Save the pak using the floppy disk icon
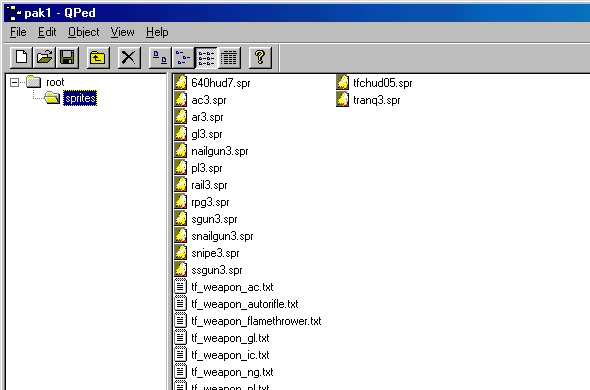590x390 pixels. (67, 58)
